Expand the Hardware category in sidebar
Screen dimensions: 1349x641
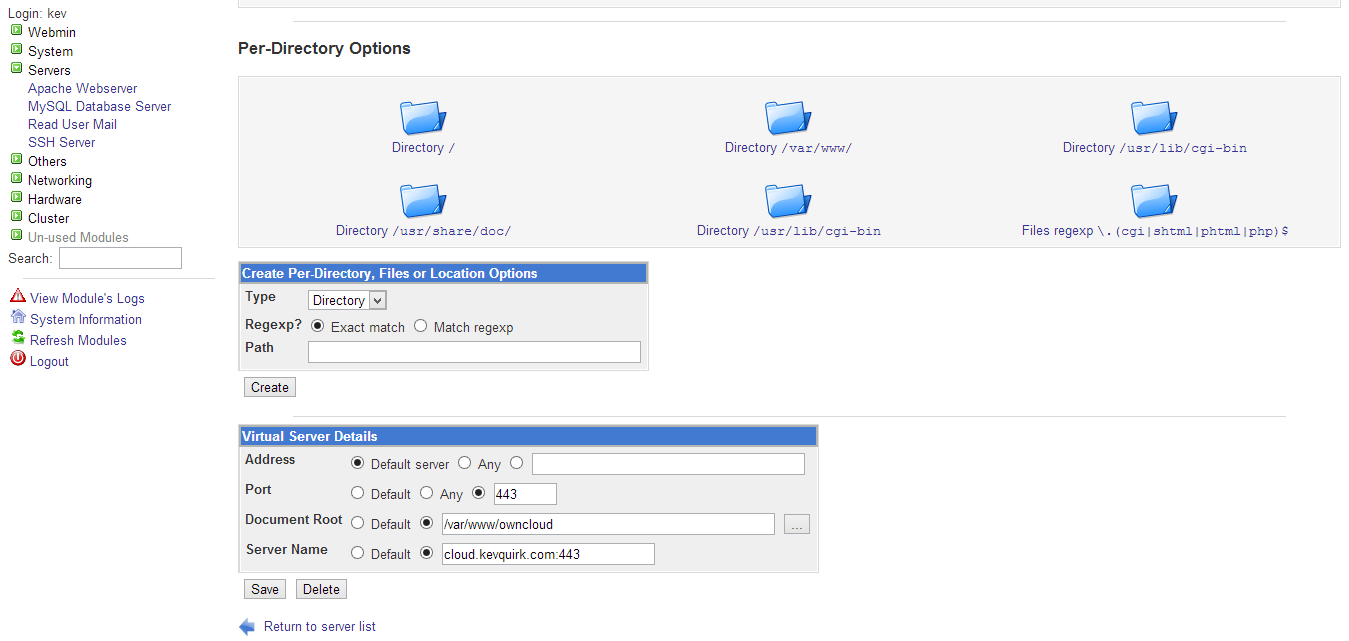pyautogui.click(x=17, y=199)
